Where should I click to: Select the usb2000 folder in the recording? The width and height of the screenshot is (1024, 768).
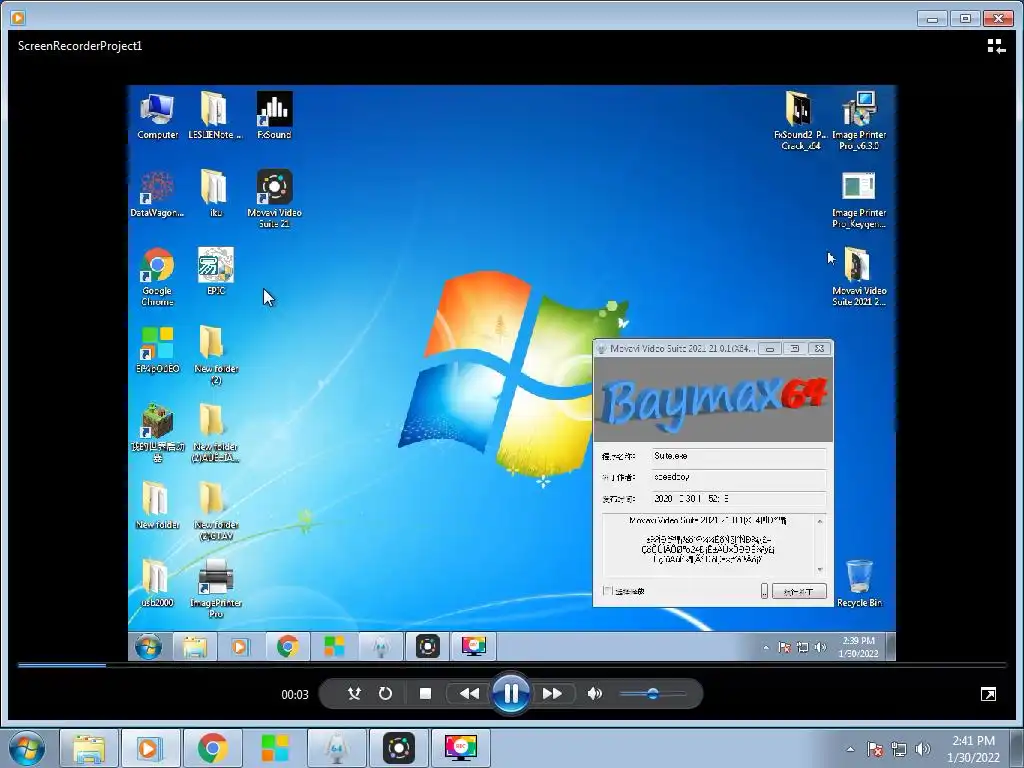[157, 583]
